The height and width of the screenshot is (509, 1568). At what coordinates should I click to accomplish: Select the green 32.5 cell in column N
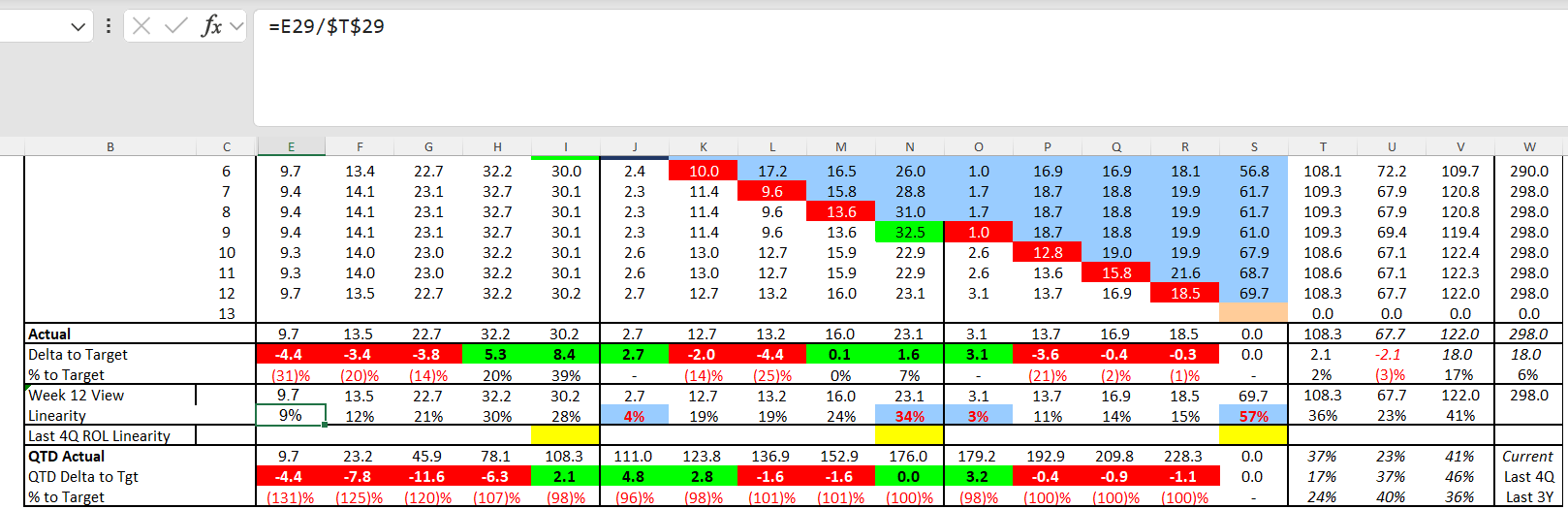tap(909, 233)
